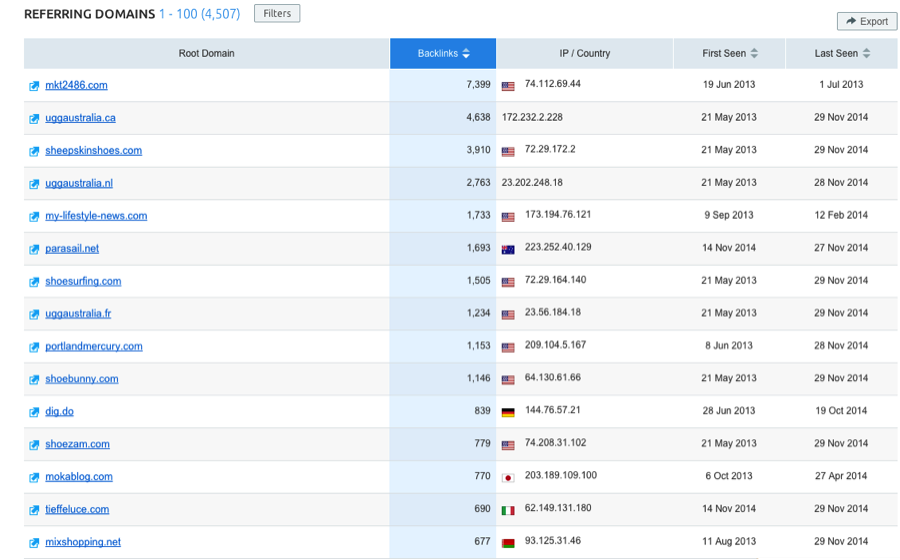Open the shoesurfing.com domain link

(x=83, y=281)
